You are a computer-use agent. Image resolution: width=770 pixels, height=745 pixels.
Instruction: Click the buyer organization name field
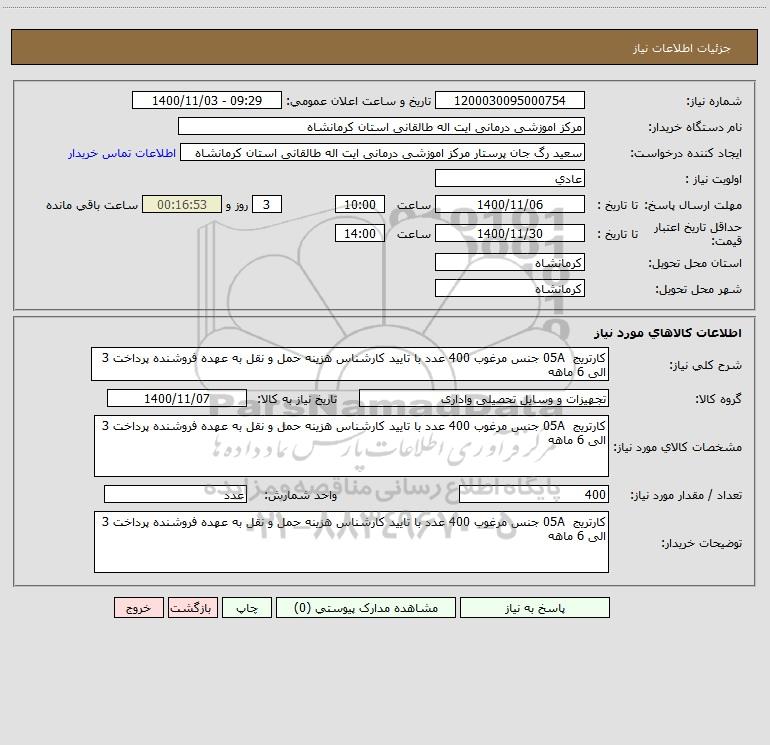point(381,126)
